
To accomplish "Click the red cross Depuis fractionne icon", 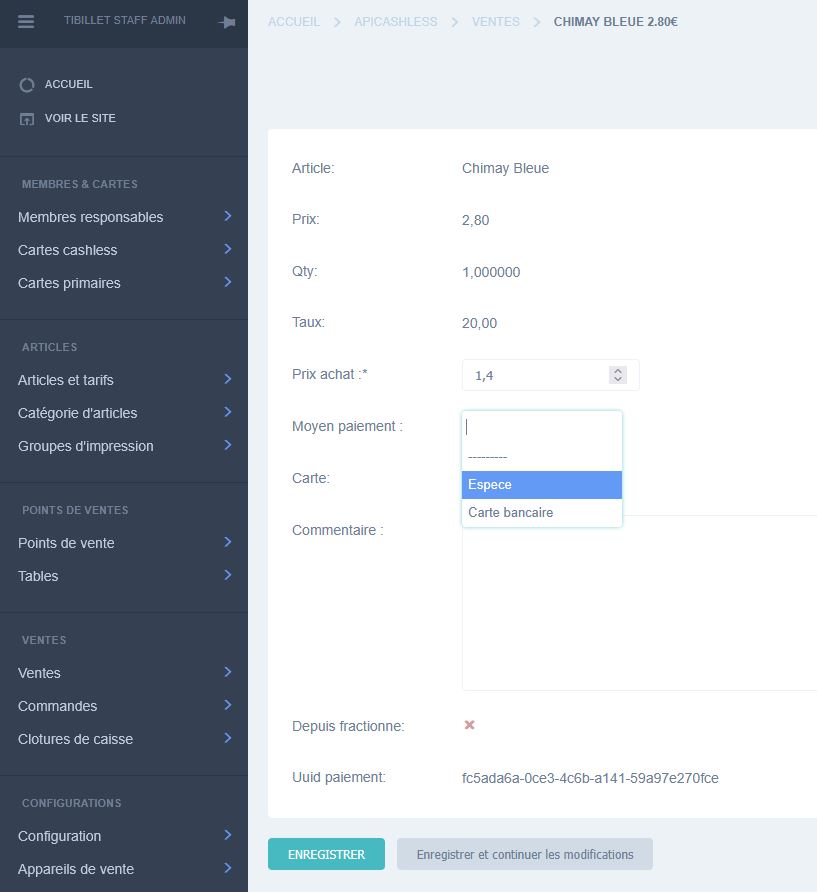I will (x=469, y=725).
